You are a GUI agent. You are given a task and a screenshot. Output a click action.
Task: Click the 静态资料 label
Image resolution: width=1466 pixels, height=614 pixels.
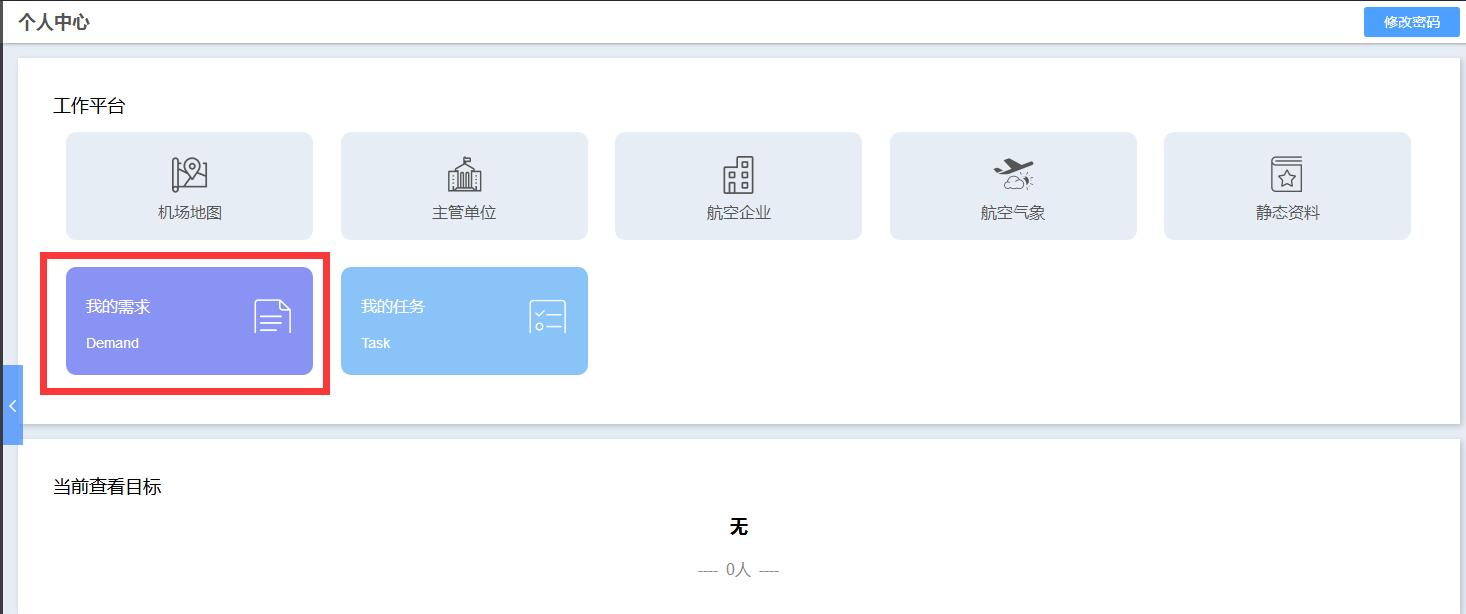click(x=1288, y=213)
